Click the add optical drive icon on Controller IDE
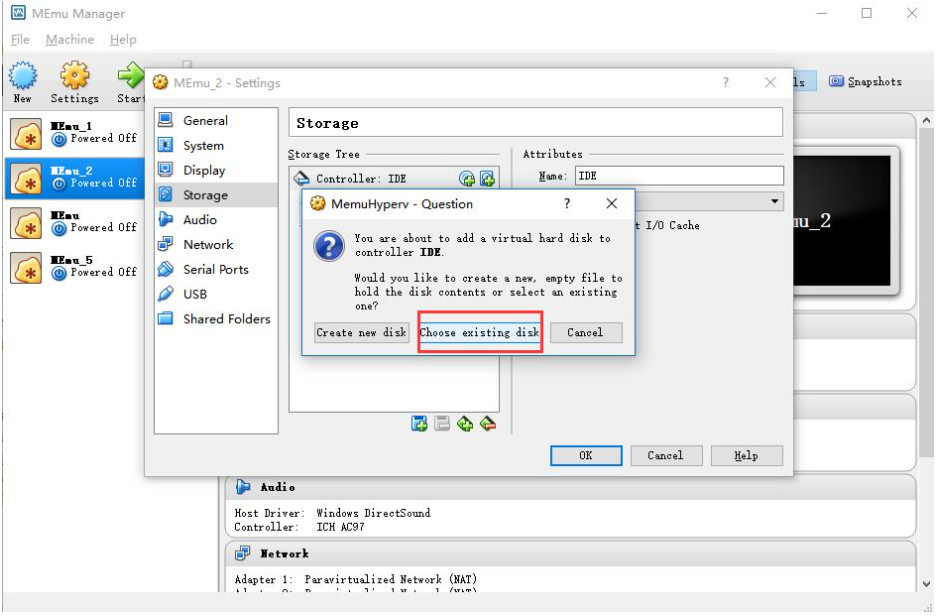937x616 pixels. (x=467, y=179)
